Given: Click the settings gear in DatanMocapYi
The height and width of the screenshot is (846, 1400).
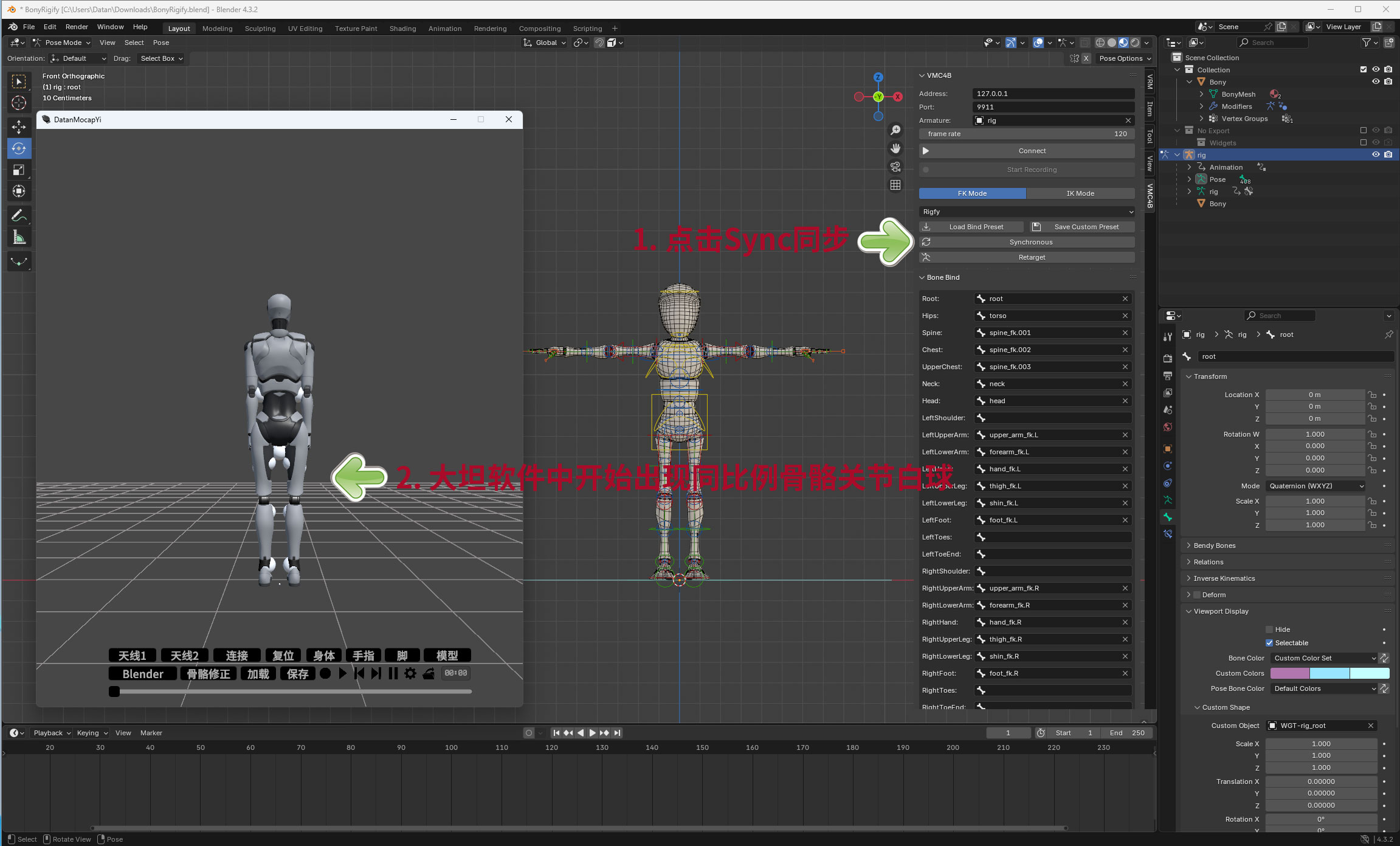Looking at the screenshot, I should [410, 673].
